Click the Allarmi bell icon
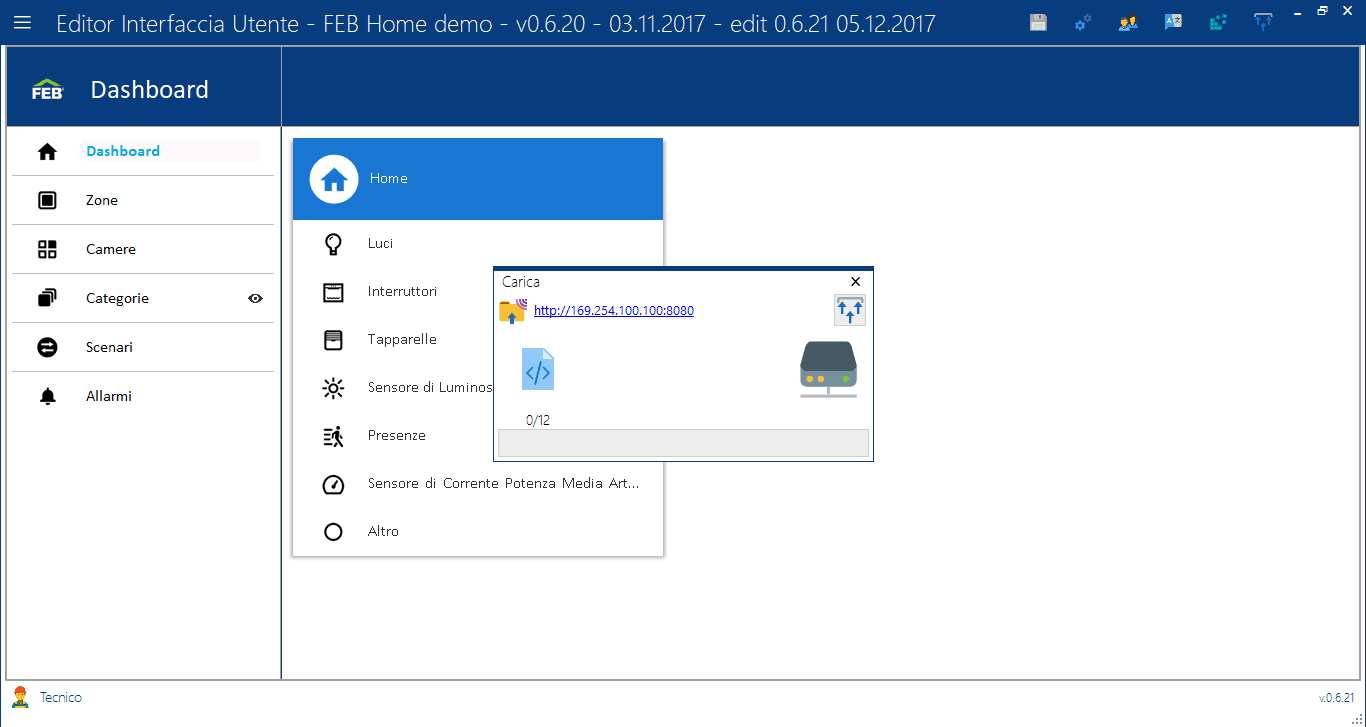This screenshot has width=1366, height=727. pos(47,397)
